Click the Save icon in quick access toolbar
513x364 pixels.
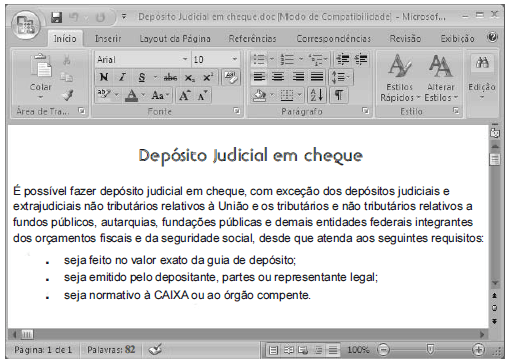tap(57, 17)
